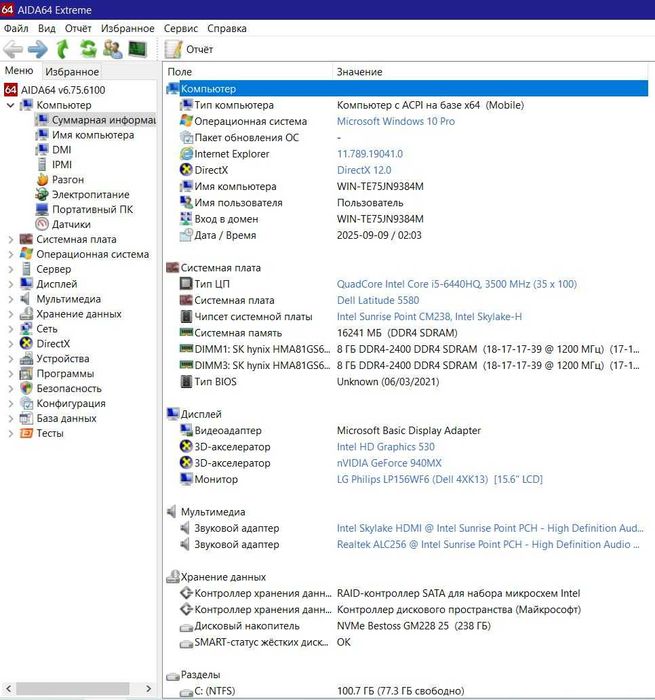Expand the Хранение данных tree node
The image size is (655, 700).
pos(11,314)
